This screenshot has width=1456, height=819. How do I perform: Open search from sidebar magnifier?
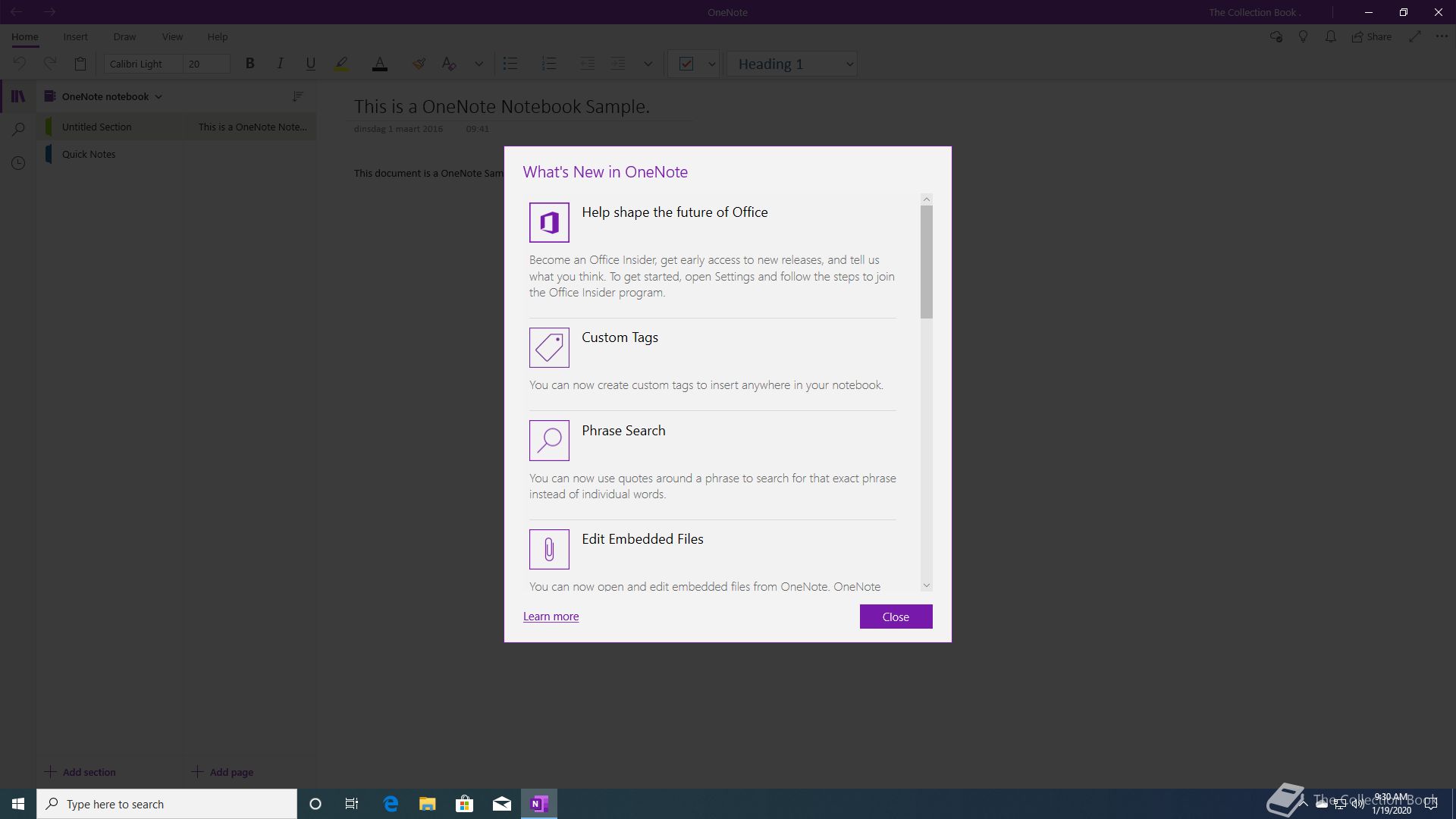pos(18,130)
